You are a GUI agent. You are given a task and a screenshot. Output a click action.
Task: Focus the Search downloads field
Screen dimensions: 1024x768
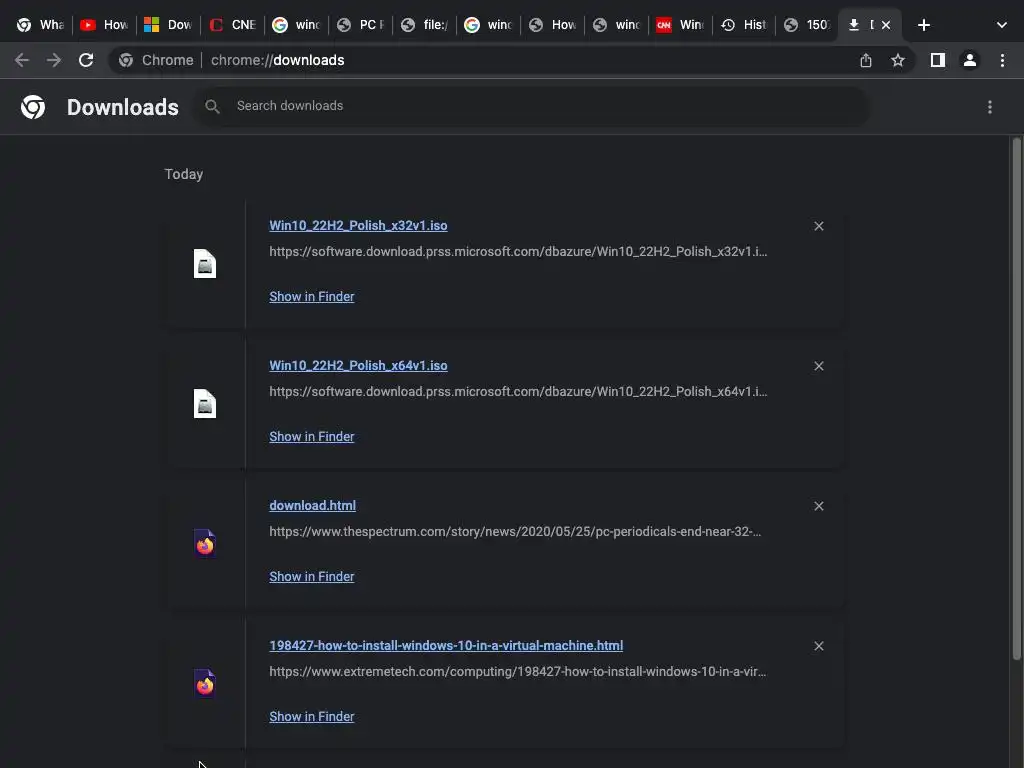point(532,106)
